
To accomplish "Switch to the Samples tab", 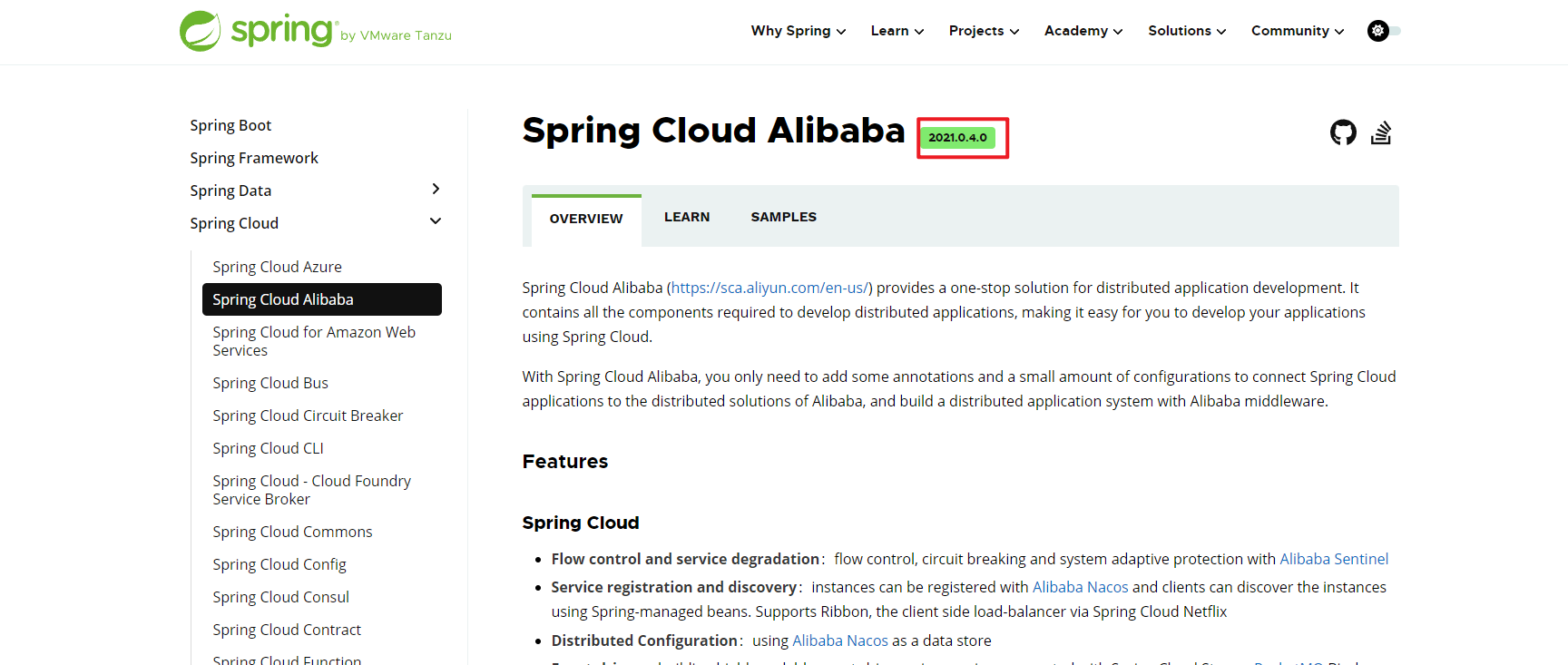I will point(784,217).
